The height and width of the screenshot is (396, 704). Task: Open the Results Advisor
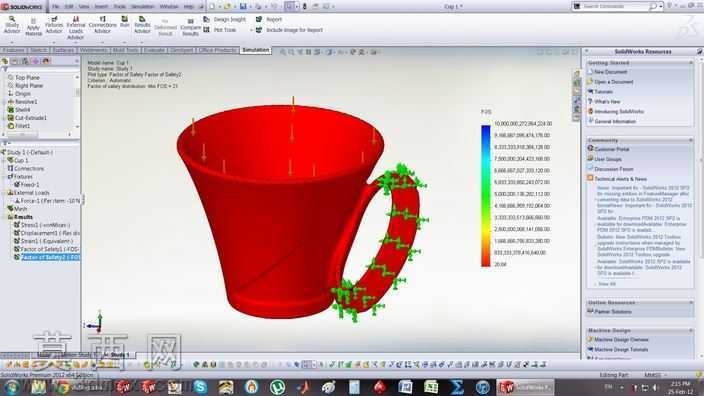coord(142,25)
